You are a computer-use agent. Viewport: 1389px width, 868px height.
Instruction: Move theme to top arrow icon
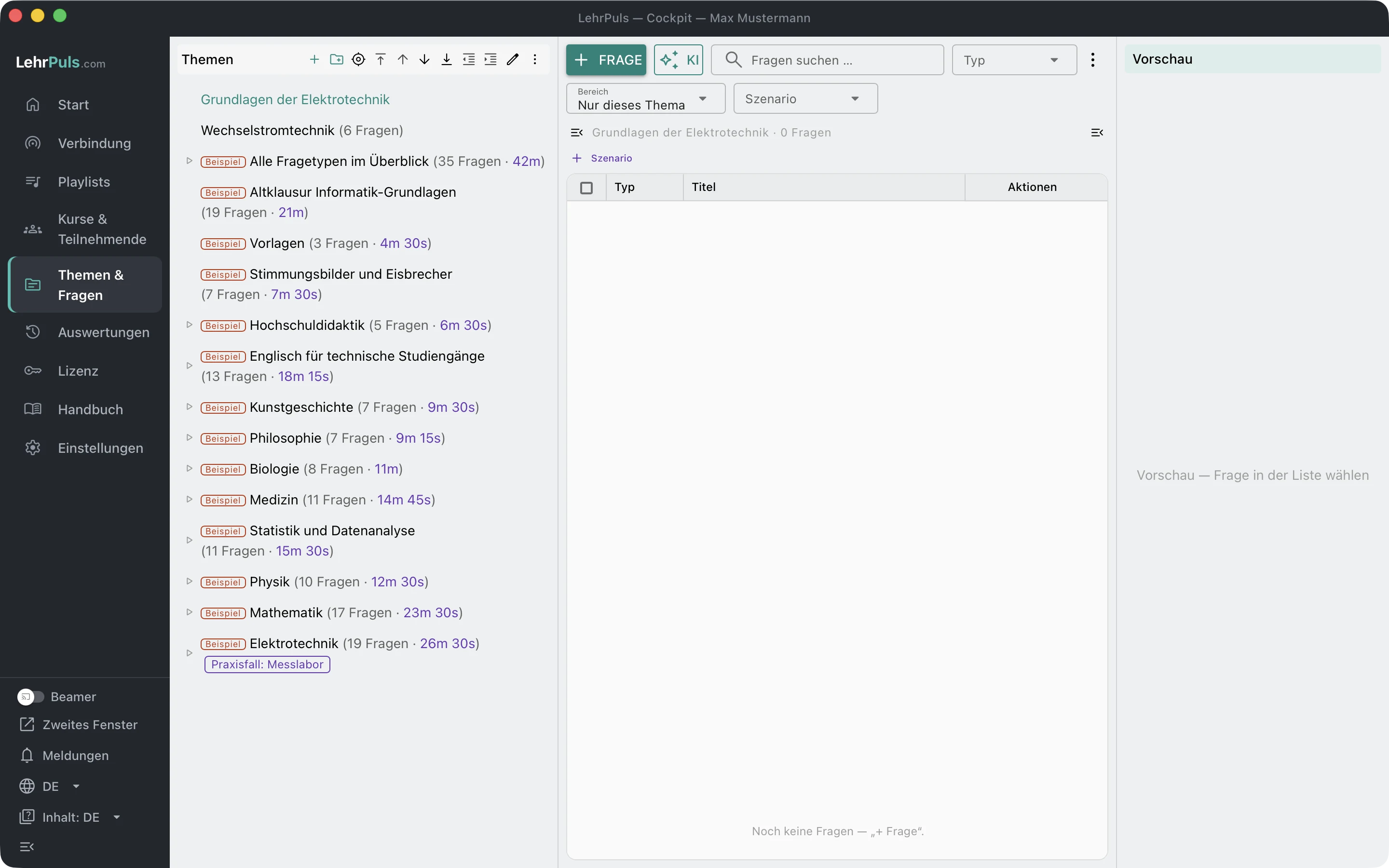(x=381, y=59)
